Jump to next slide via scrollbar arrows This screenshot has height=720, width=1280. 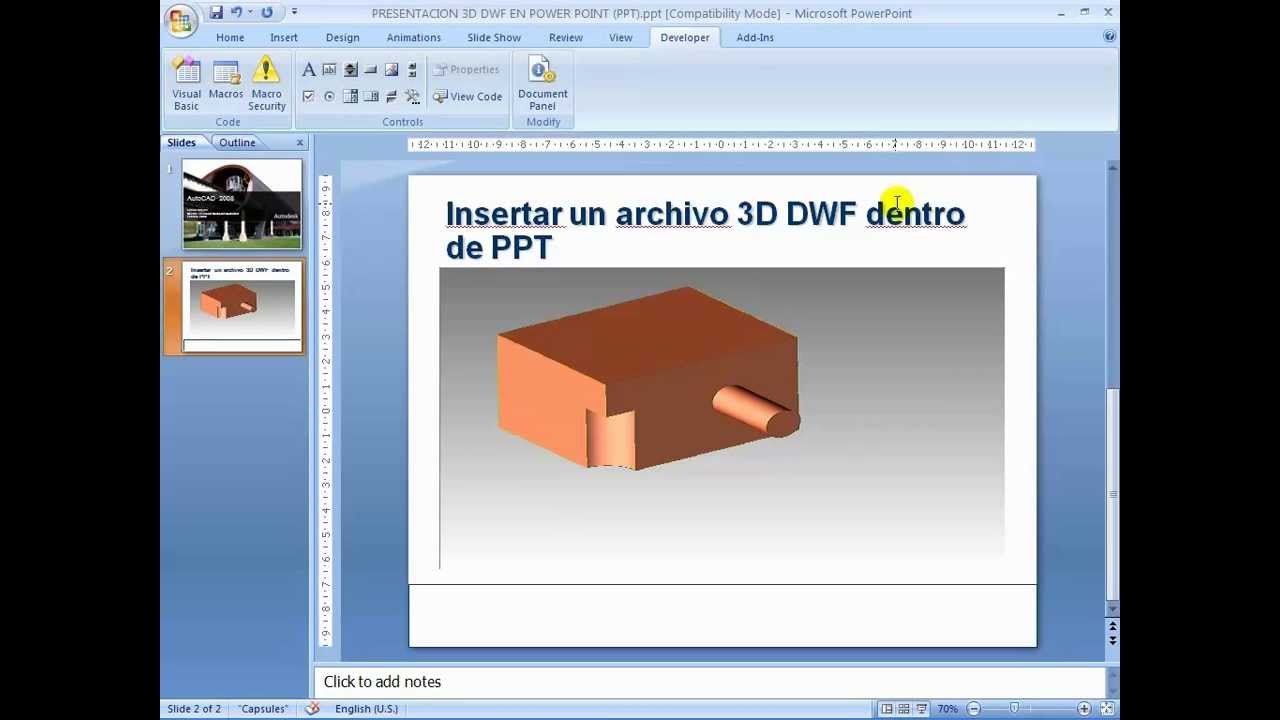[1112, 639]
